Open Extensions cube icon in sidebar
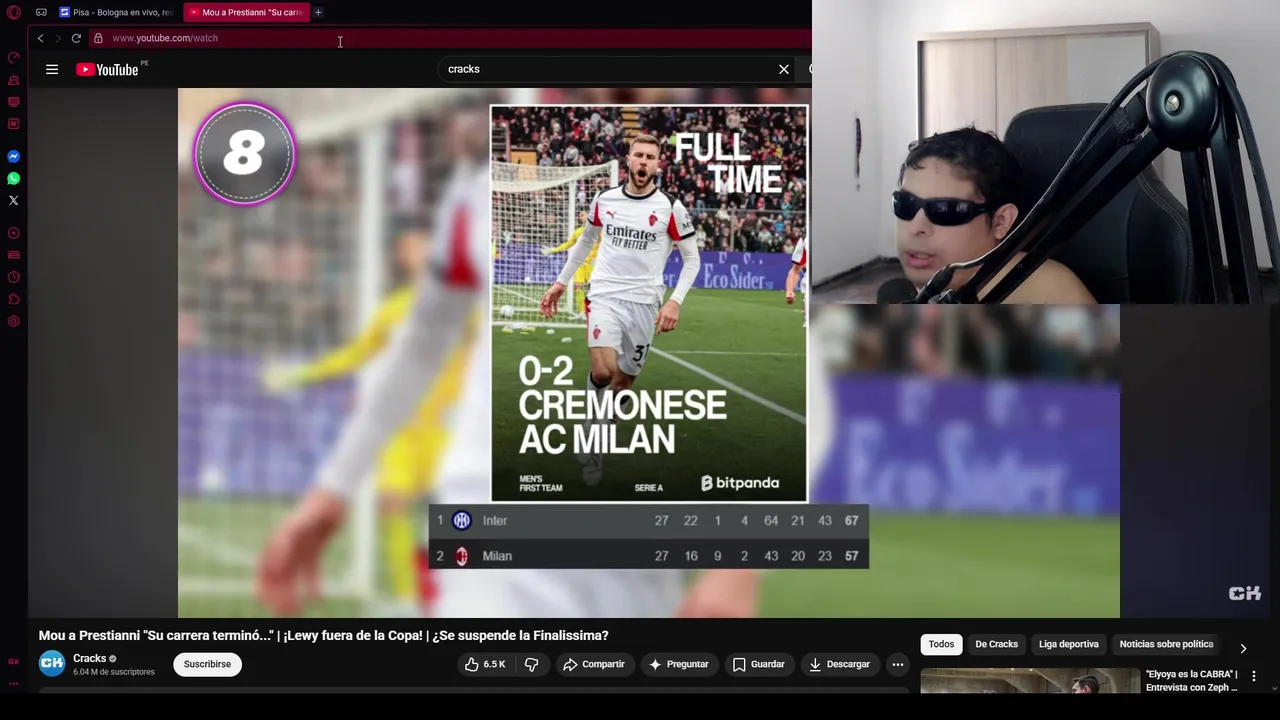1280x720 pixels. click(x=13, y=299)
